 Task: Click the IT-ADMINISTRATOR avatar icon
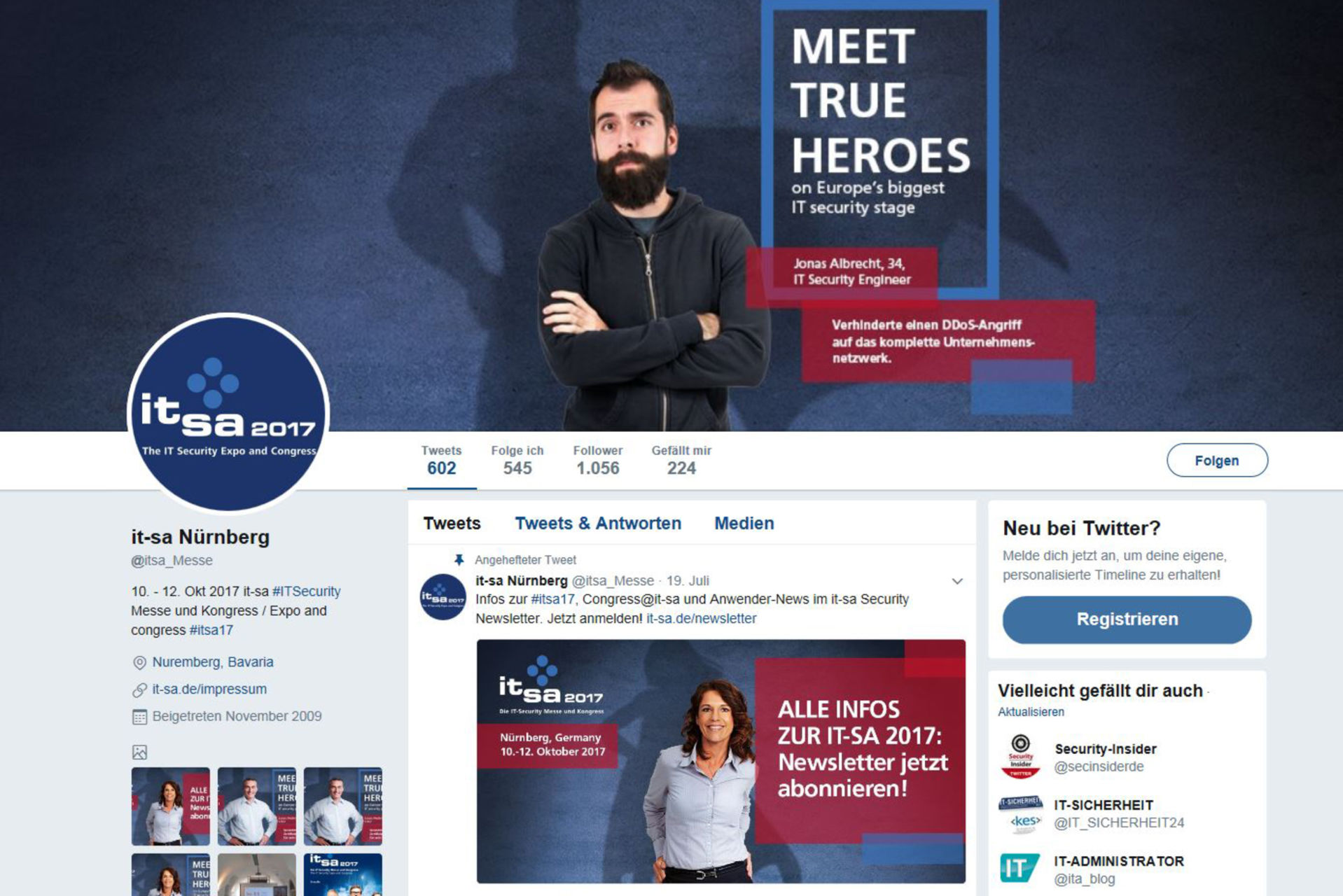pos(1020,869)
